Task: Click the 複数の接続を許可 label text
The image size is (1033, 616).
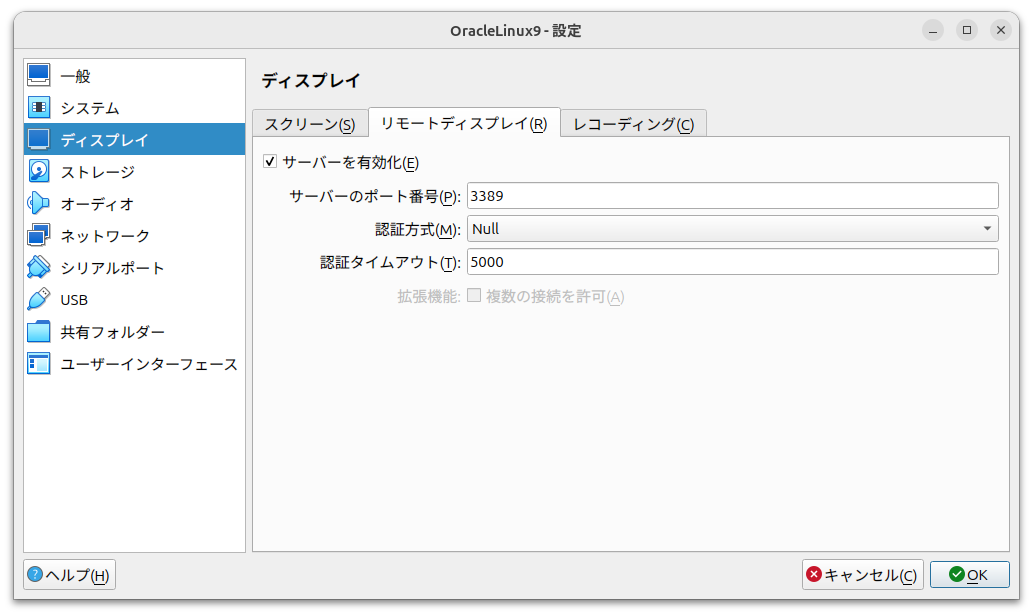Action: pyautogui.click(x=555, y=296)
